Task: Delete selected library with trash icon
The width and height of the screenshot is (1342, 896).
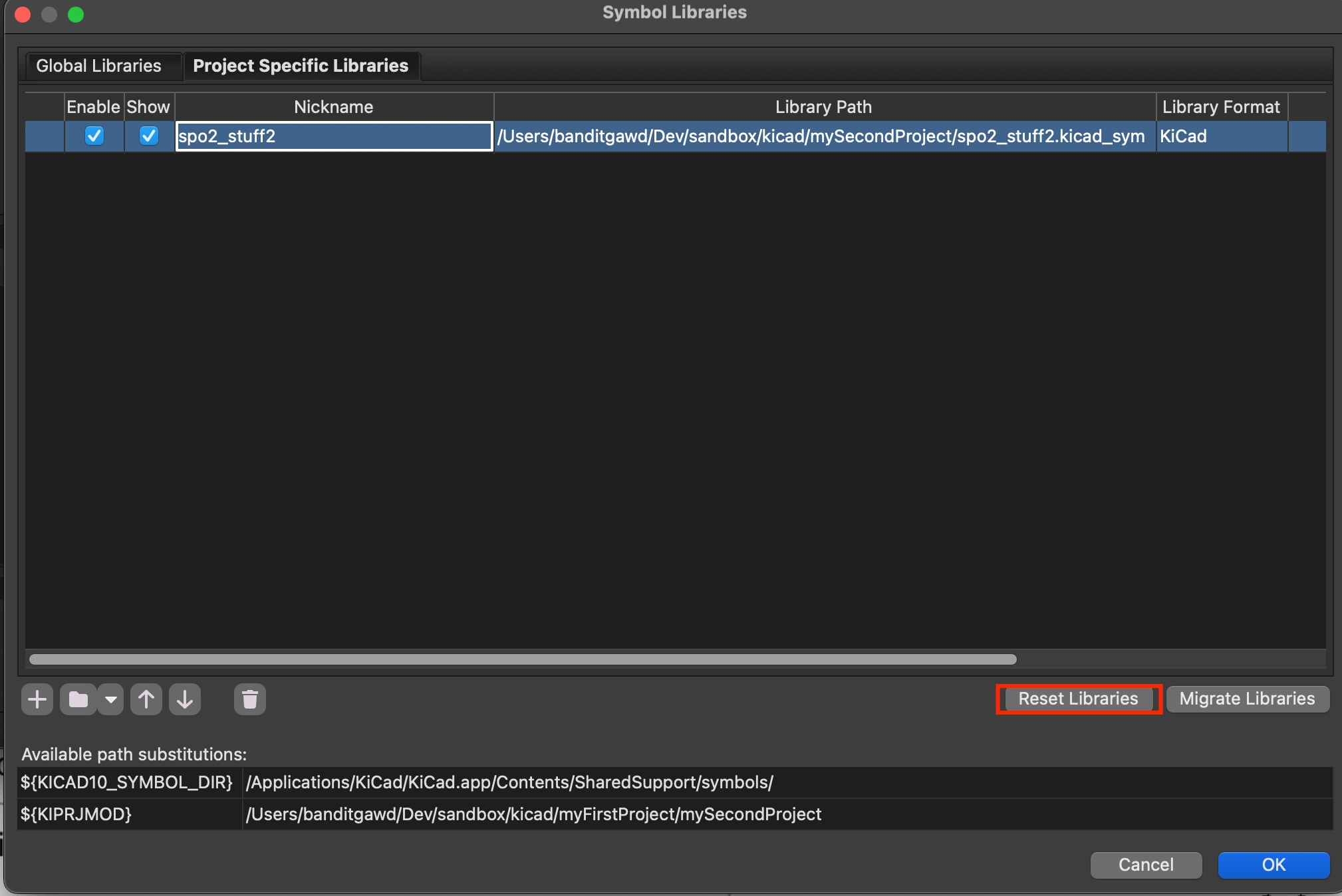Action: [250, 699]
